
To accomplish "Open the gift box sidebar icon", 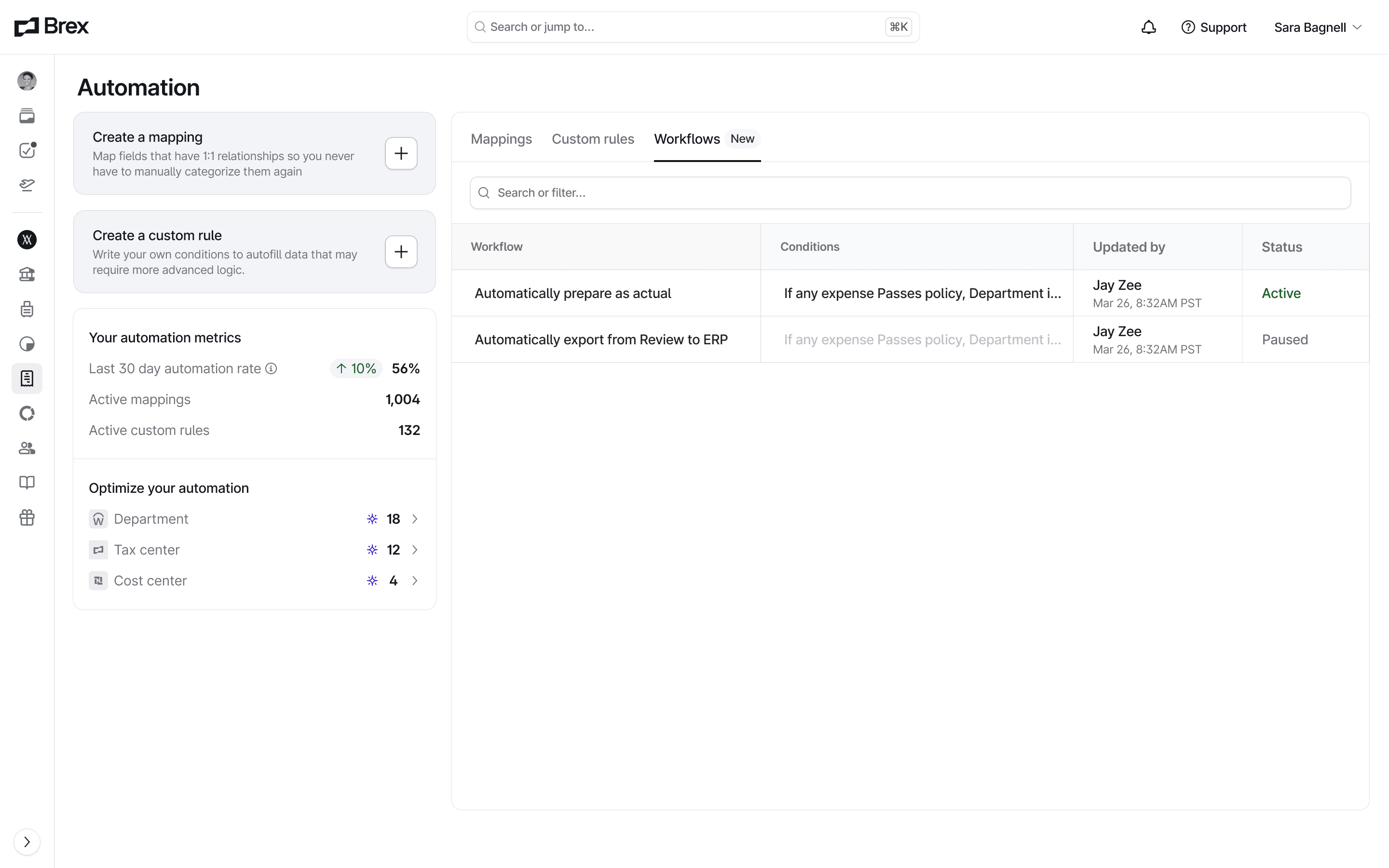I will (27, 517).
